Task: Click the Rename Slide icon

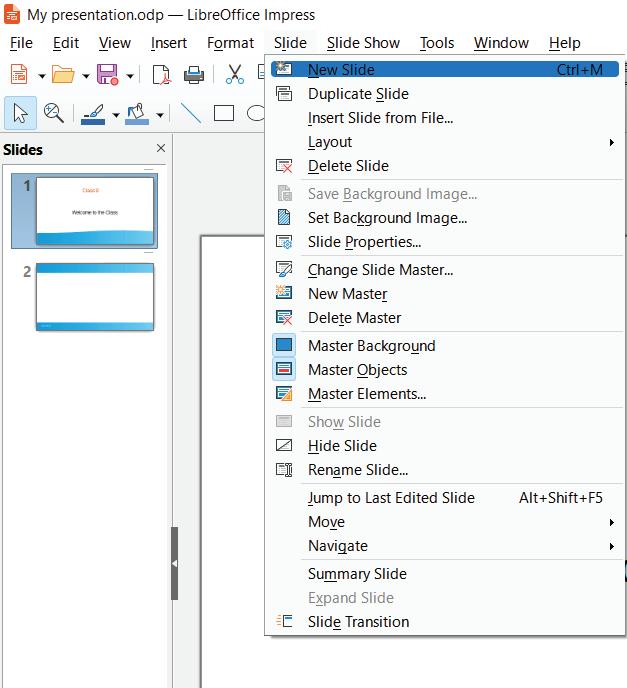Action: tap(284, 470)
